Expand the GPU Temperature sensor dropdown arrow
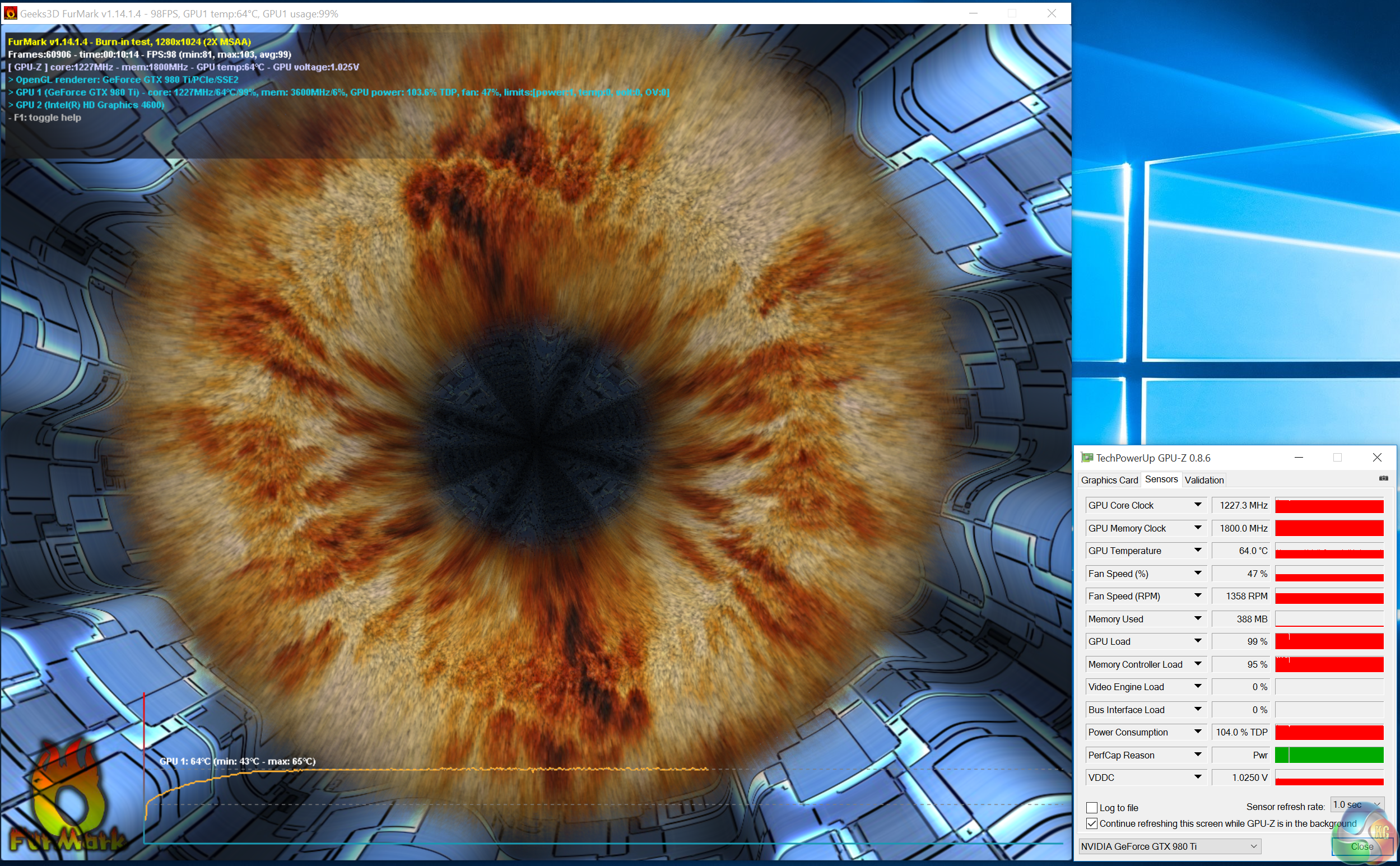 (x=1198, y=551)
